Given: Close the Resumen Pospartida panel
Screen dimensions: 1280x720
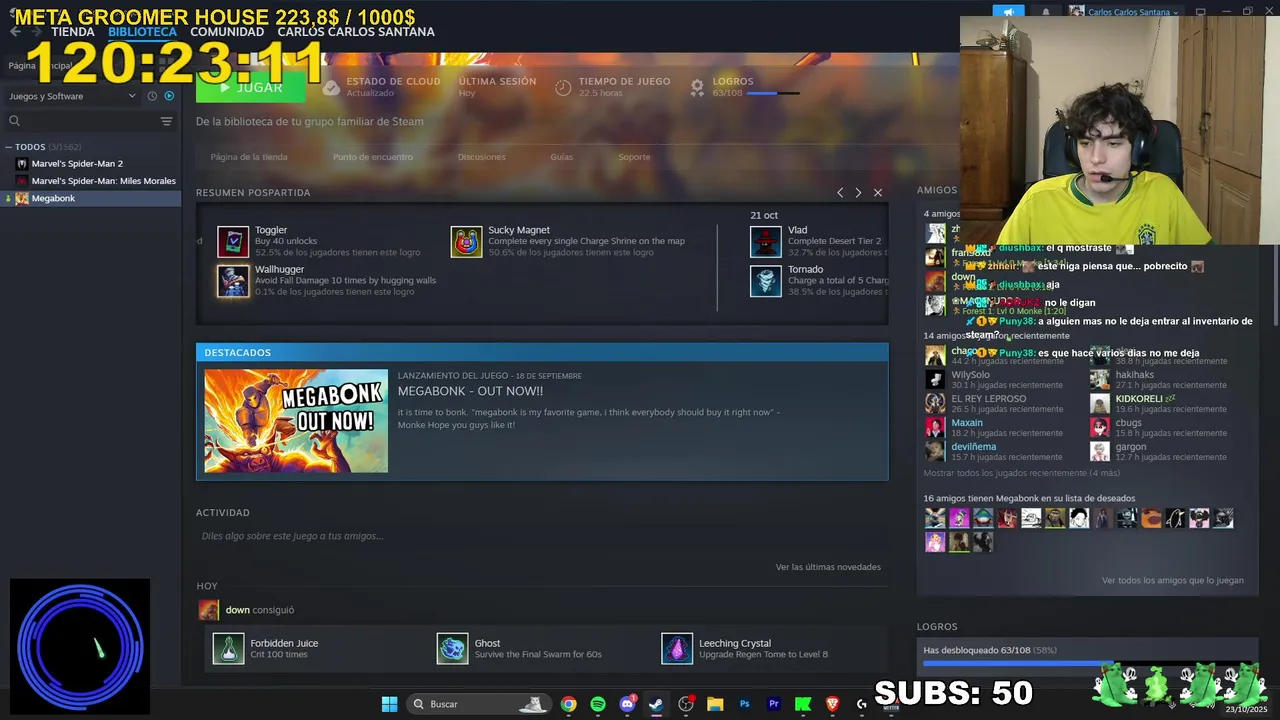Looking at the screenshot, I should (878, 192).
